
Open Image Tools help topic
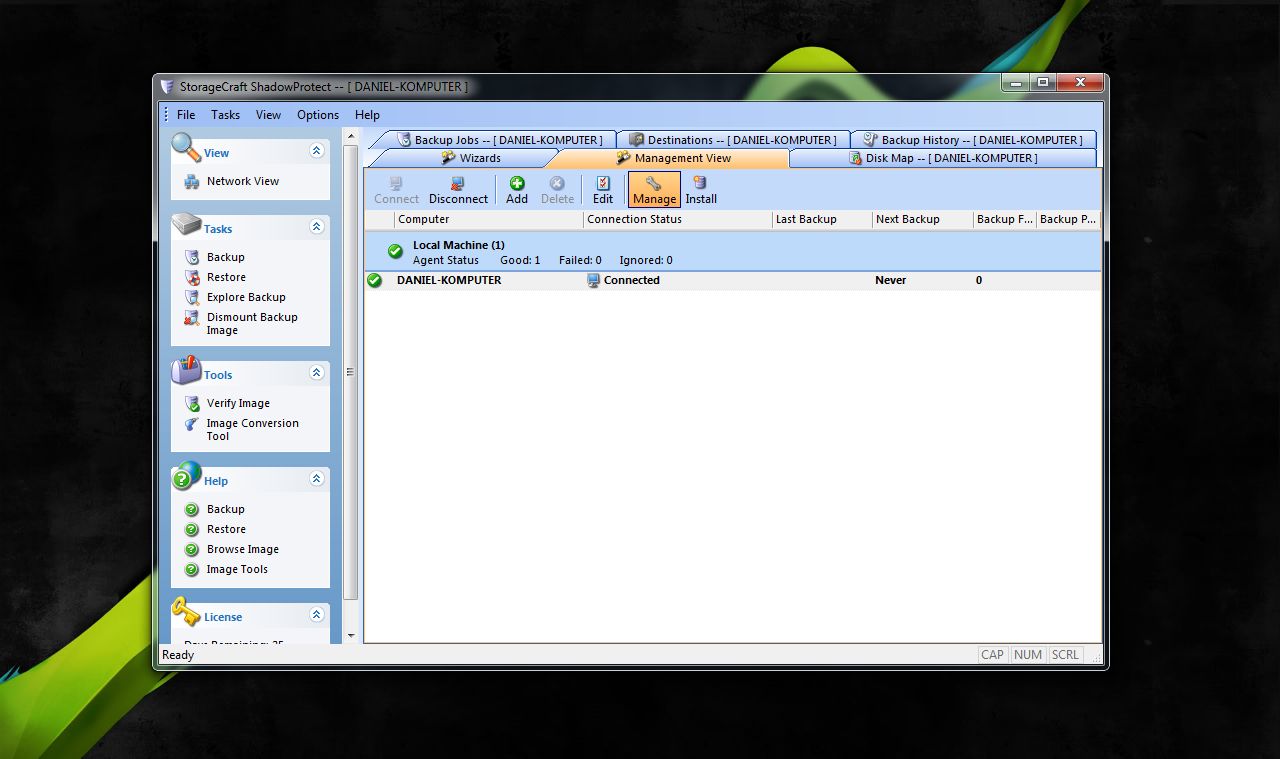237,569
